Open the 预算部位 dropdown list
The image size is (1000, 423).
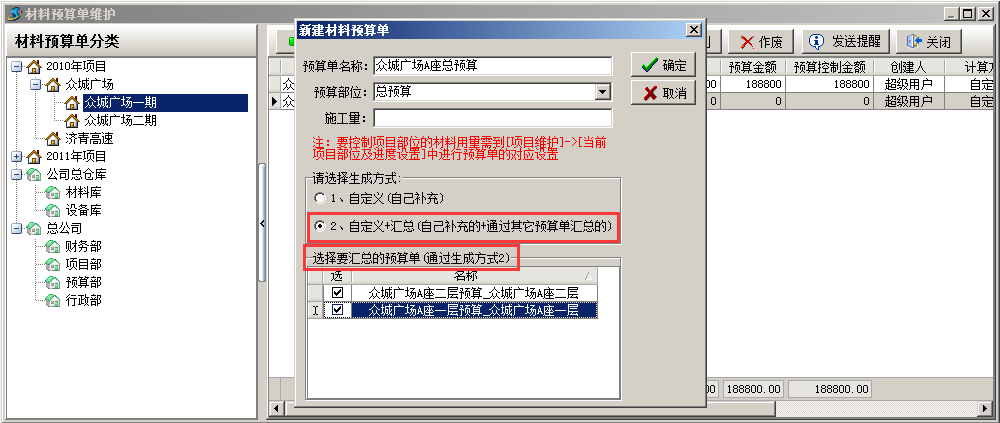(603, 93)
